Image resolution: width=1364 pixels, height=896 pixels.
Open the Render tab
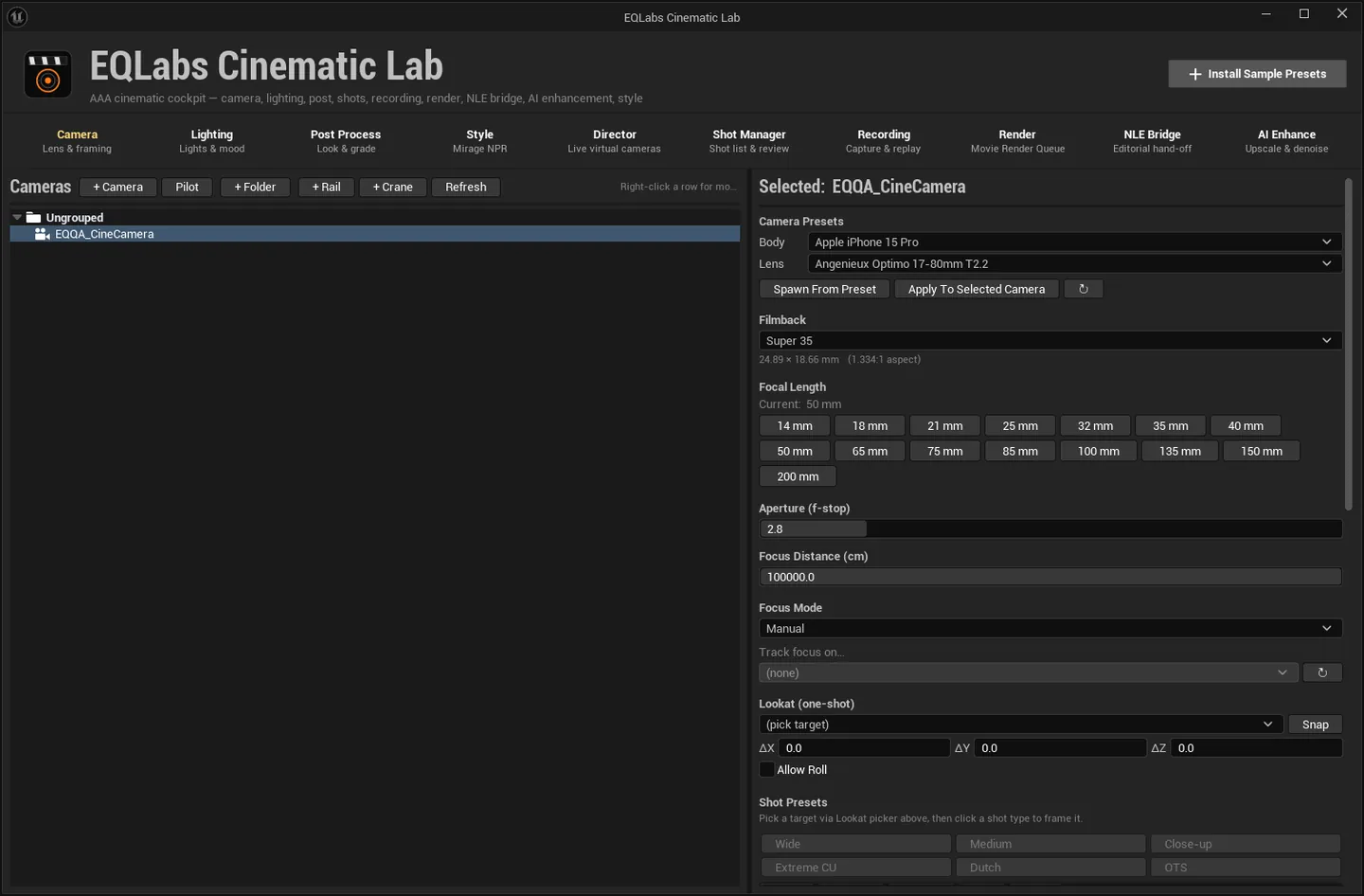[x=1017, y=141]
